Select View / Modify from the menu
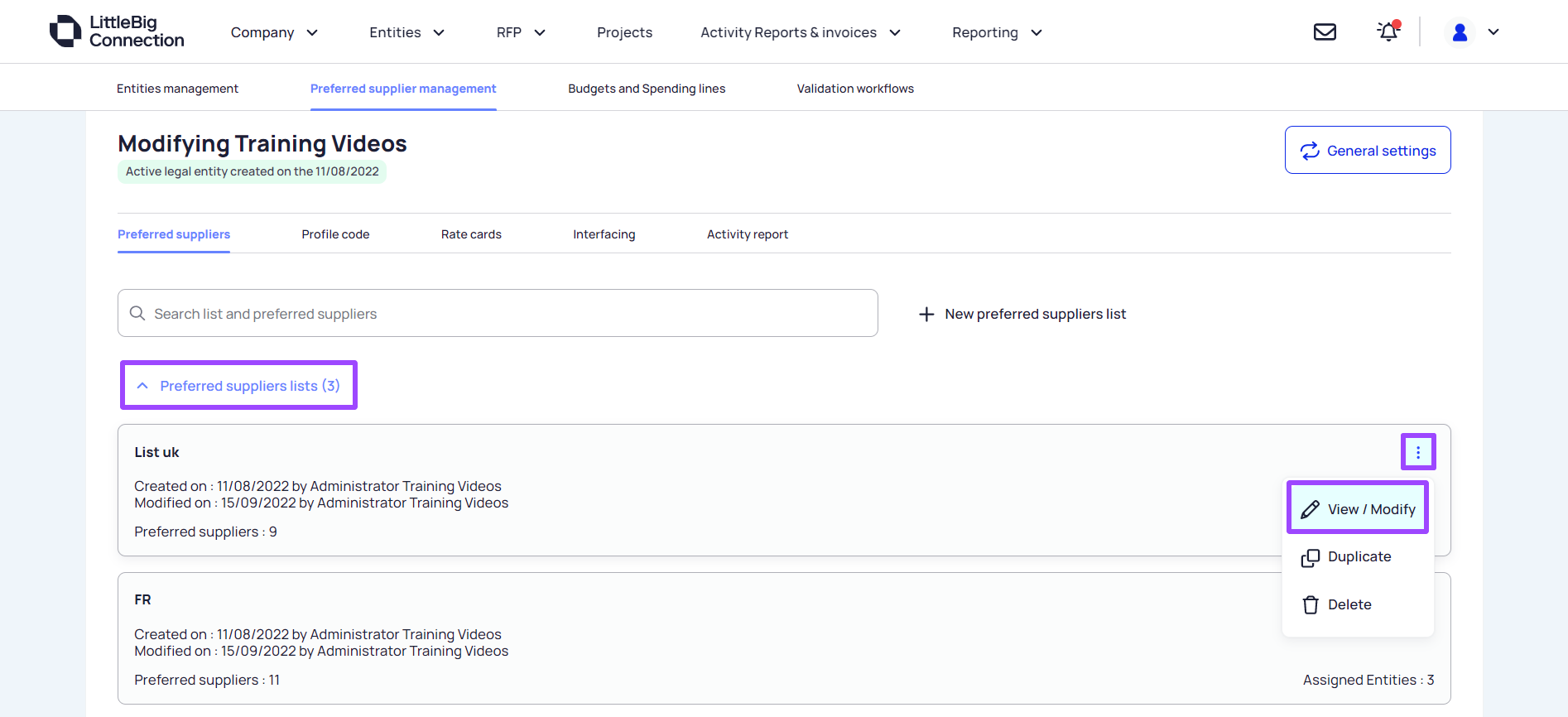 1358,509
